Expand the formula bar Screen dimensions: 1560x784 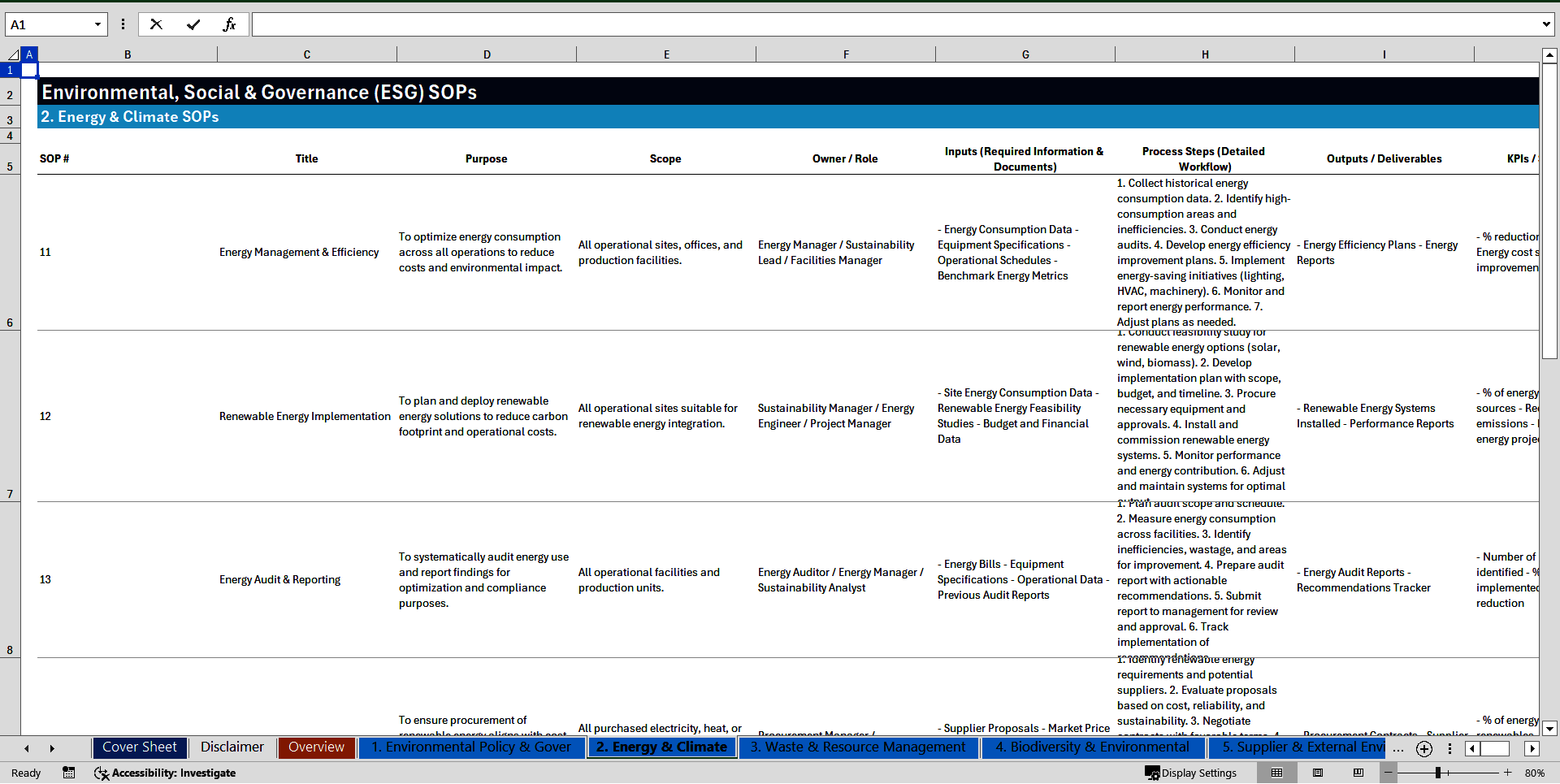(1545, 24)
